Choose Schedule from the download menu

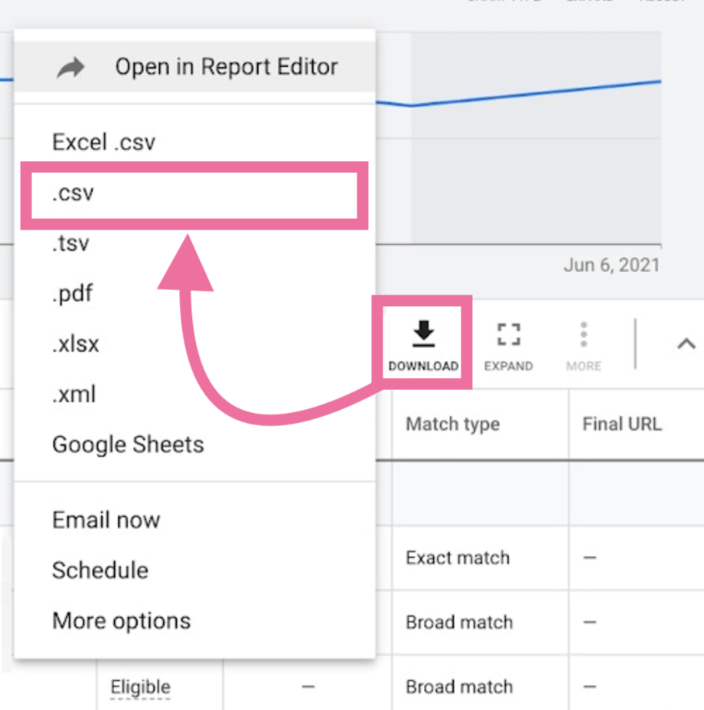pos(195,570)
